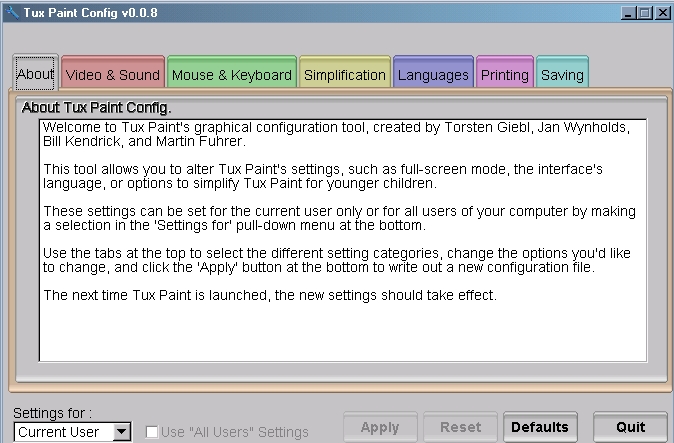Viewport: 674px width, 443px height.
Task: Open the Languages tab
Action: [x=433, y=74]
